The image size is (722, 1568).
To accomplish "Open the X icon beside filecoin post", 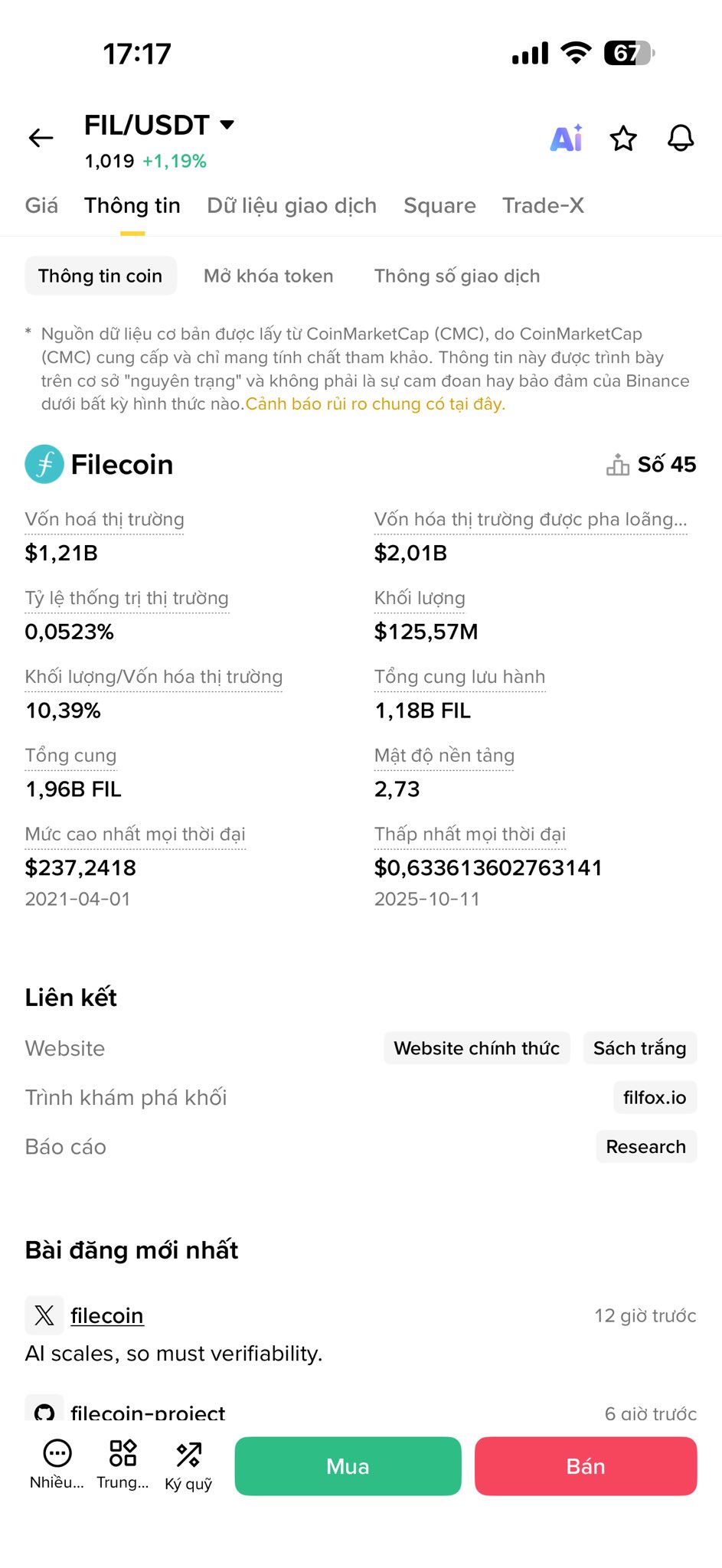I will tap(44, 1315).
